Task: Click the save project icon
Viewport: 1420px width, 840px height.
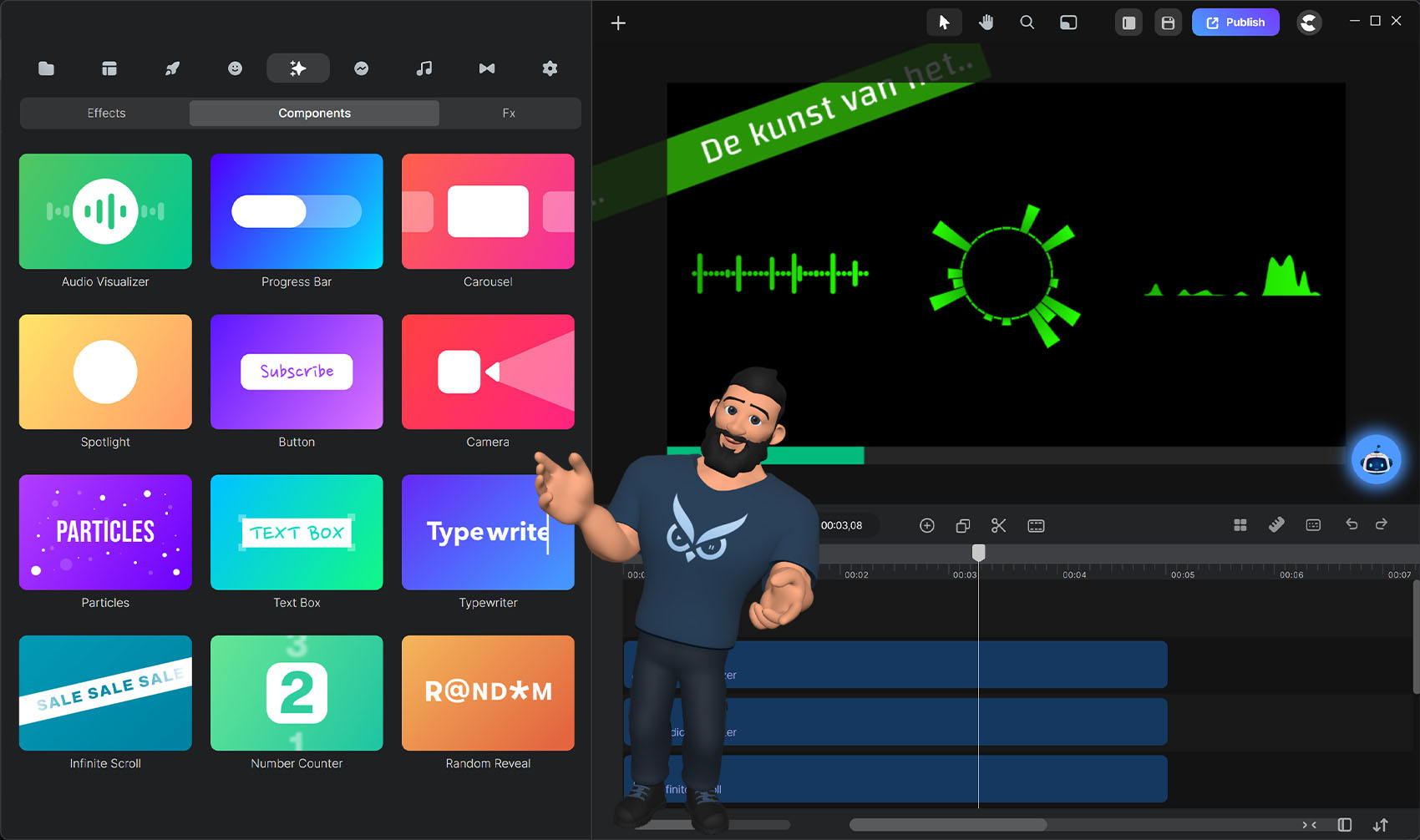Action: coord(1168,23)
